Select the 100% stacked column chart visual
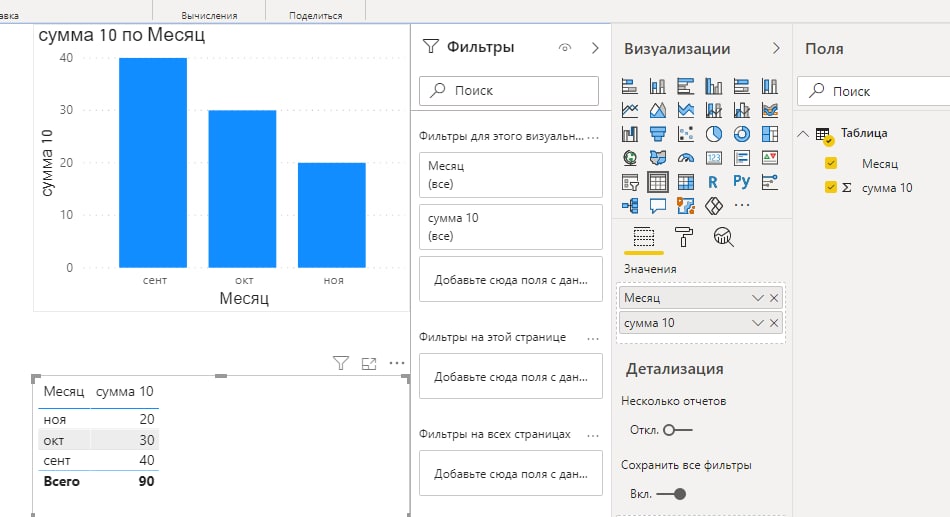The image size is (950, 517). coord(769,86)
